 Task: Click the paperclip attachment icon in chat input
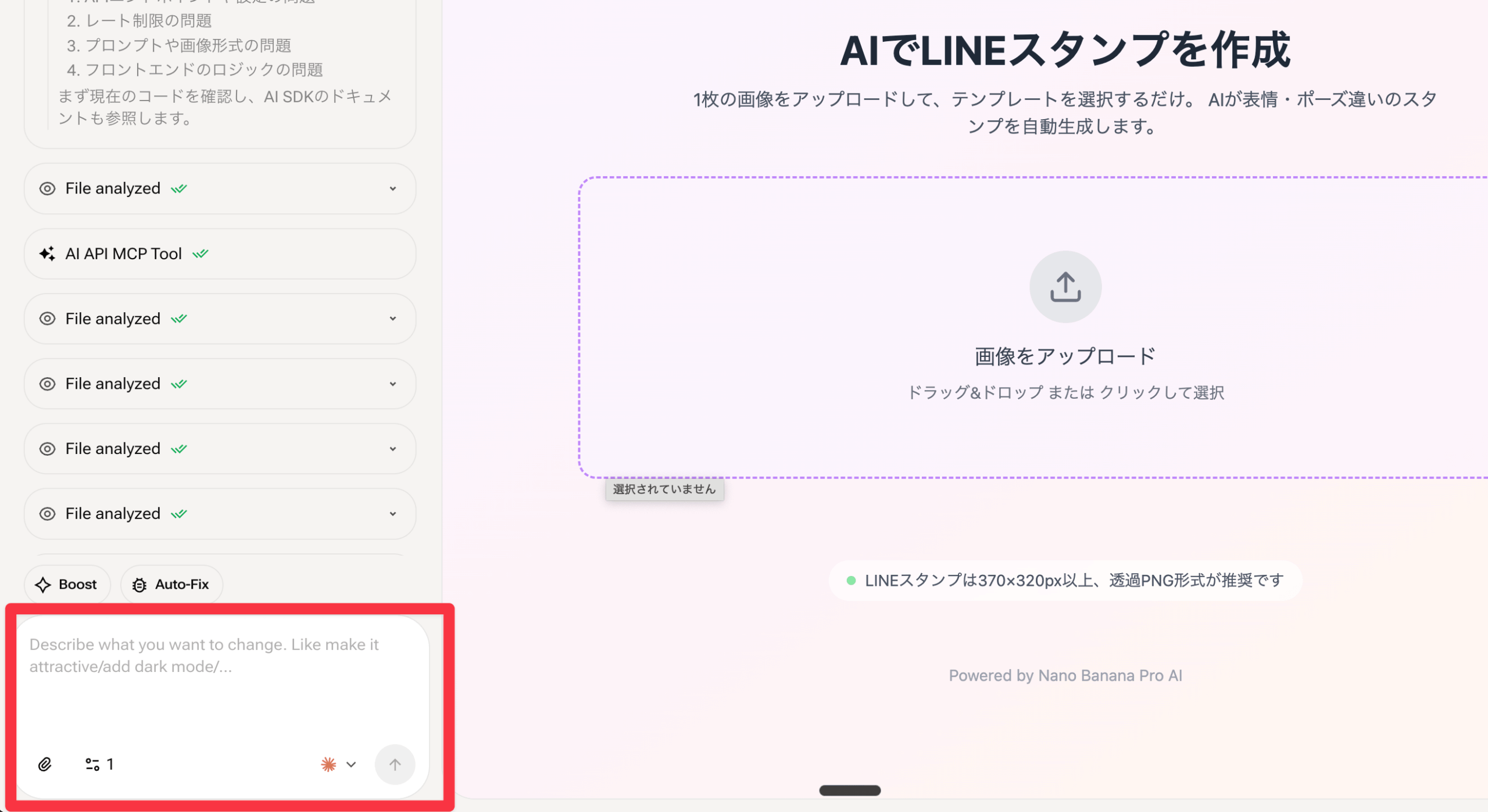(45, 764)
